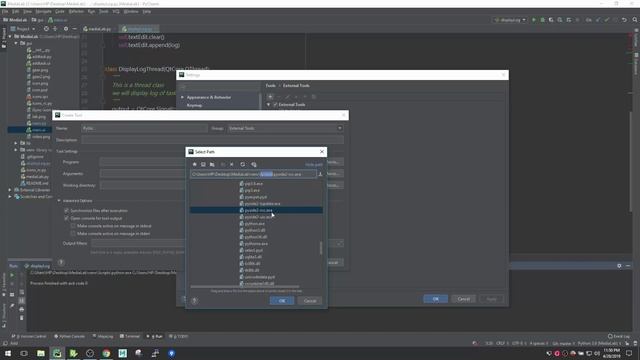Open help in the Create Tool dialog
The image size is (640, 360).
pyautogui.click(x=61, y=262)
